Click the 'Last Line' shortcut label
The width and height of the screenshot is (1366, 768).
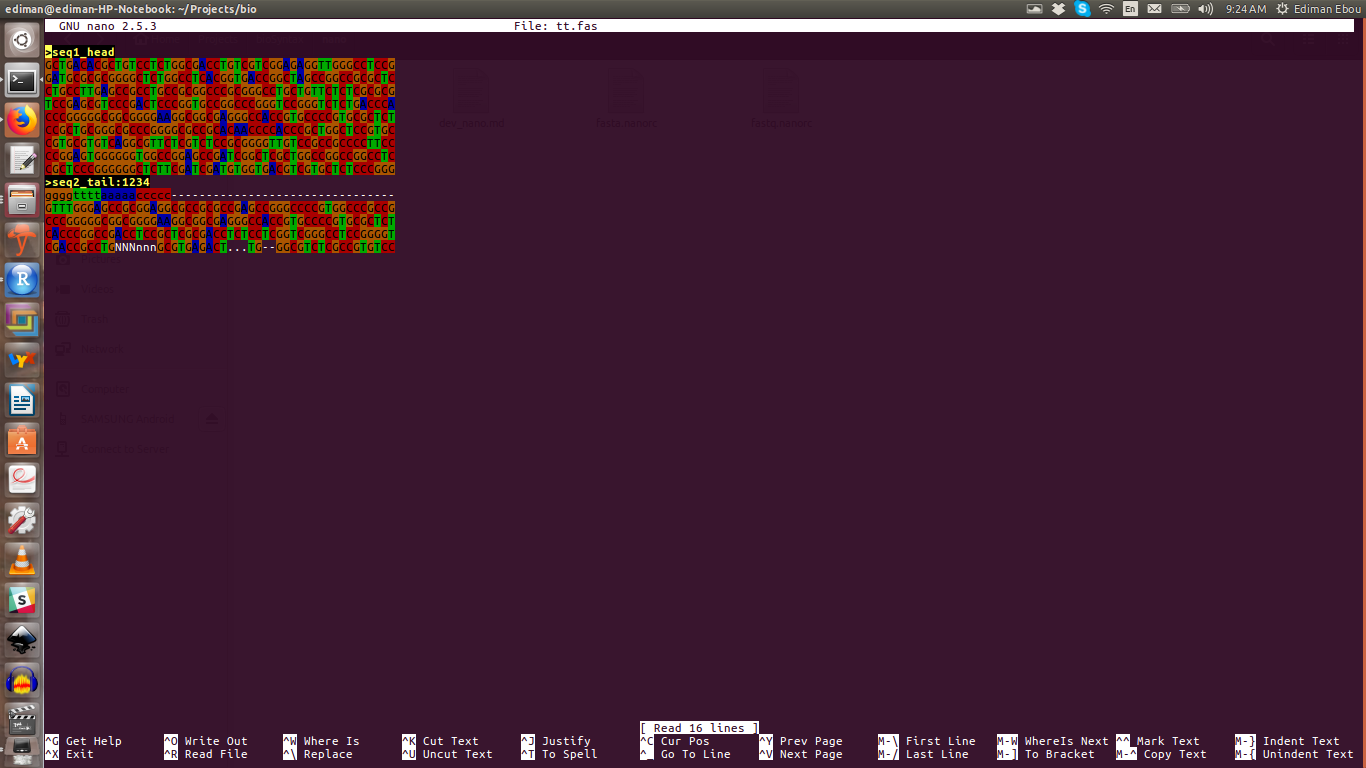[937, 754]
